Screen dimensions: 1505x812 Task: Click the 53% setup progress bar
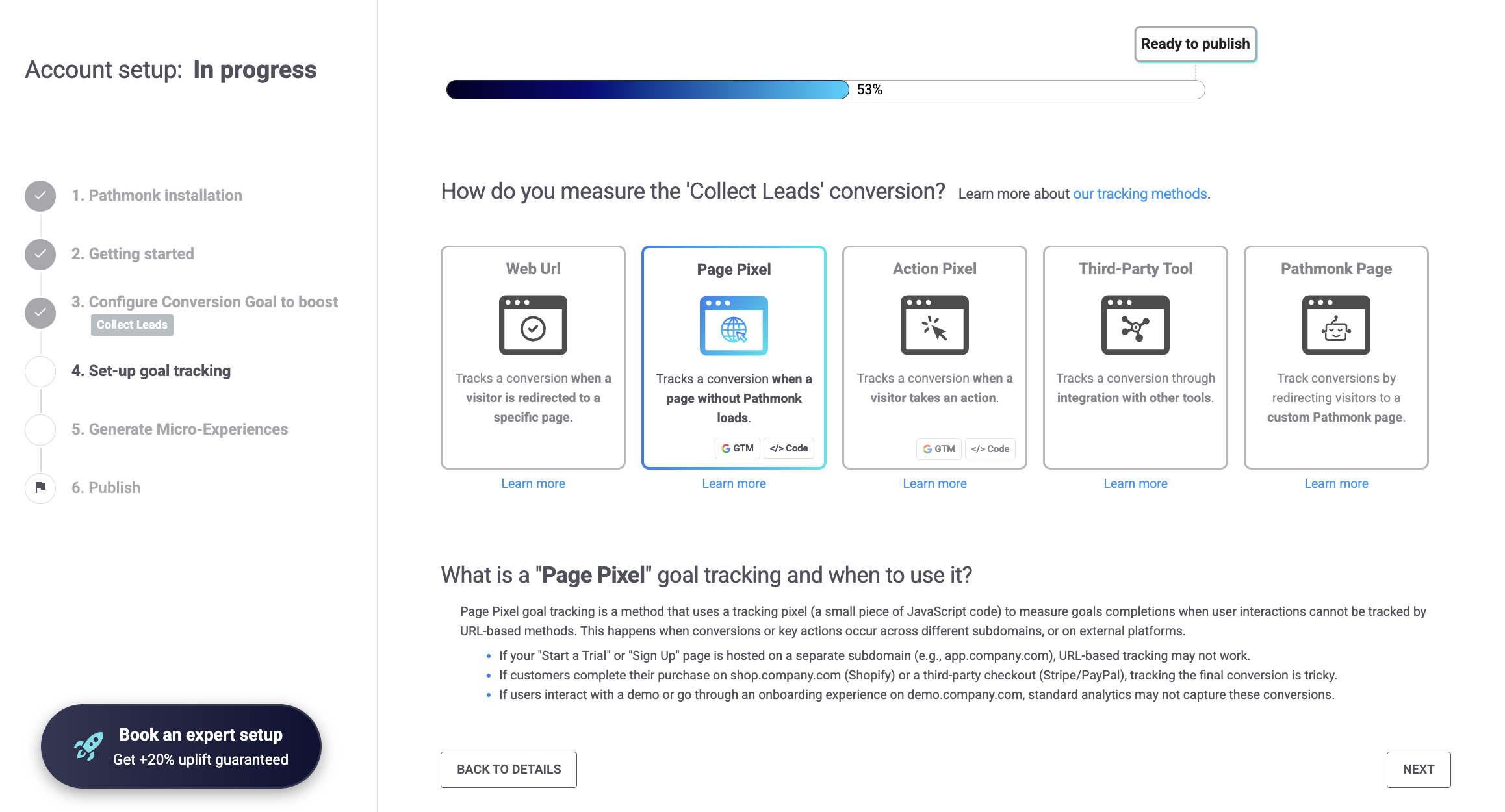point(825,90)
